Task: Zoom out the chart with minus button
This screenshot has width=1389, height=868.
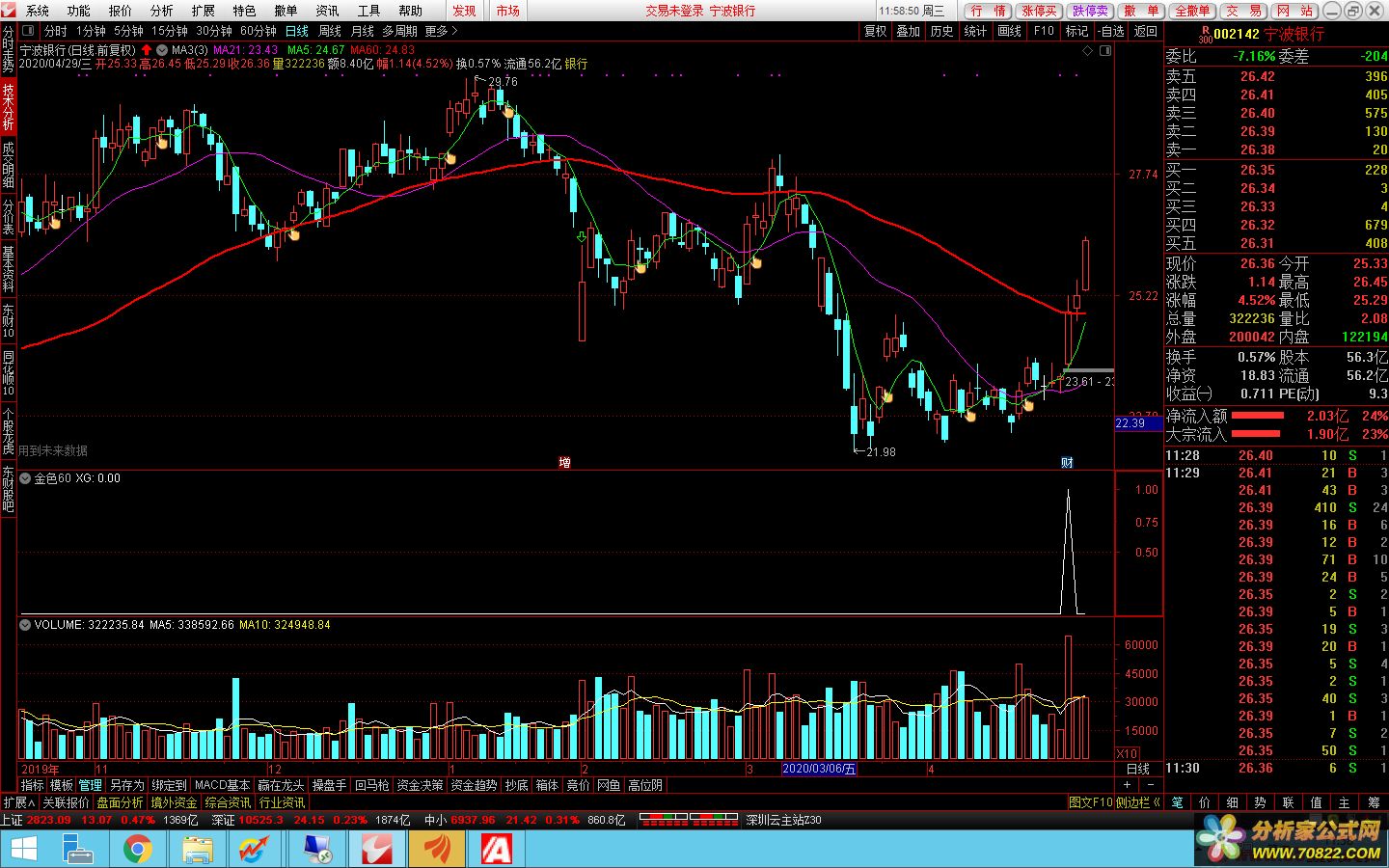Action: 1151,785
